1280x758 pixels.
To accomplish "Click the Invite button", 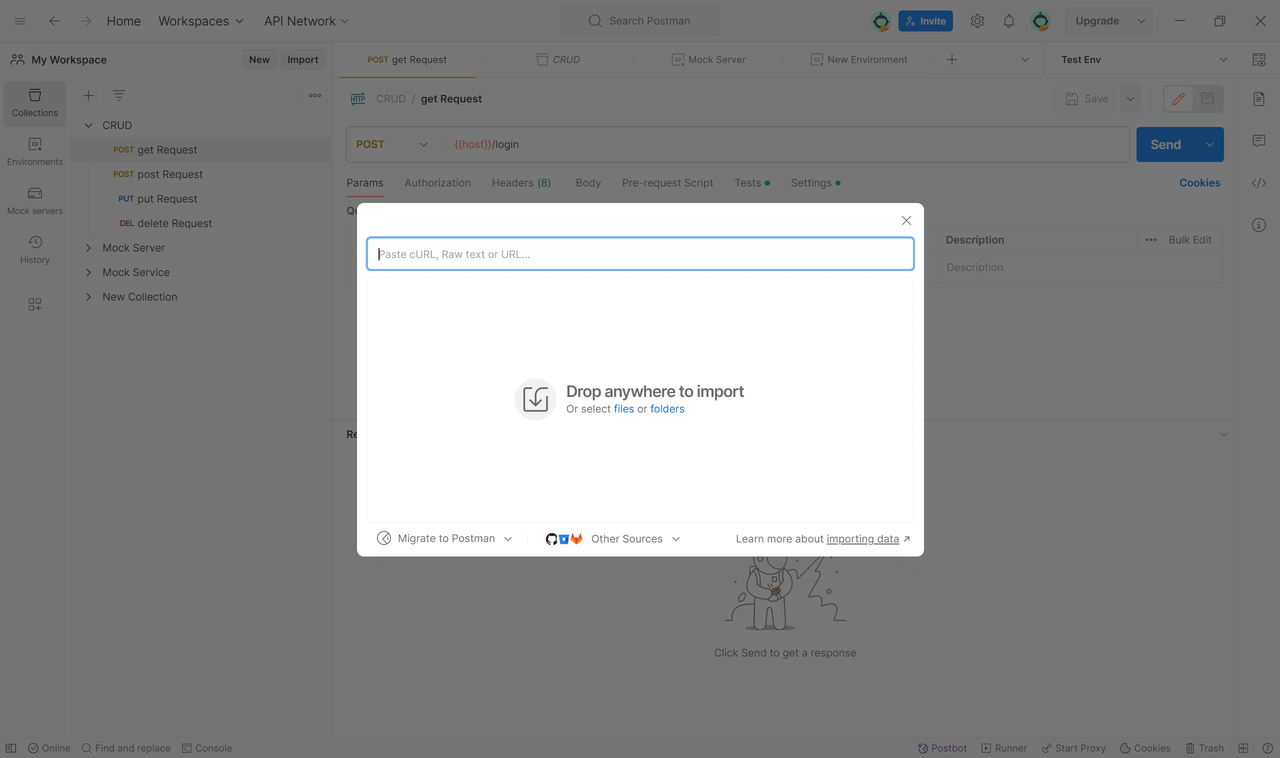I will coord(925,21).
